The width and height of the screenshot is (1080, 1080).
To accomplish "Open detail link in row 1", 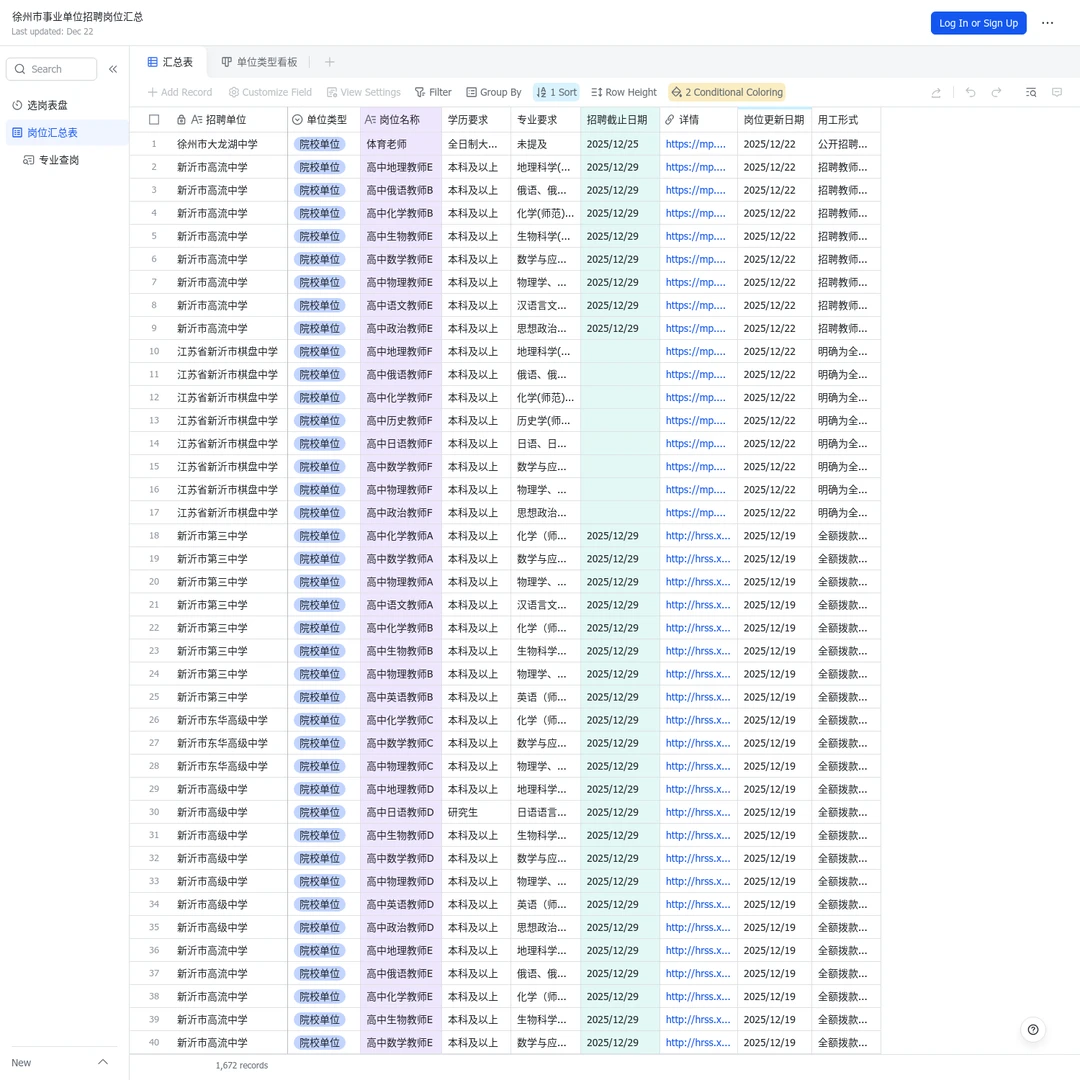I will point(696,144).
